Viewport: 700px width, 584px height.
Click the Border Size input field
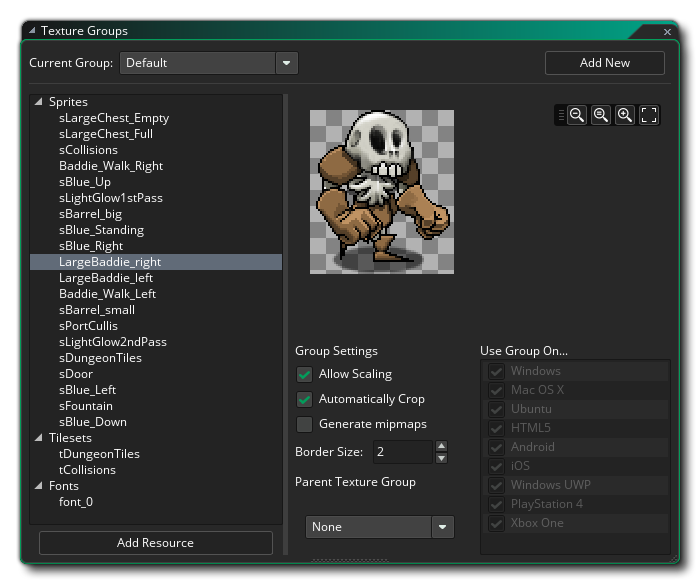[x=404, y=452]
